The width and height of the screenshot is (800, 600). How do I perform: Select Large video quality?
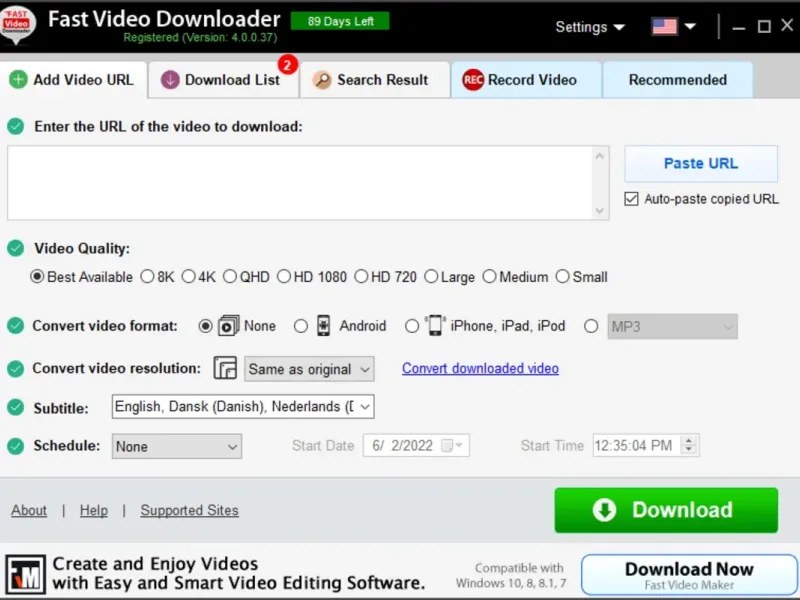431,277
